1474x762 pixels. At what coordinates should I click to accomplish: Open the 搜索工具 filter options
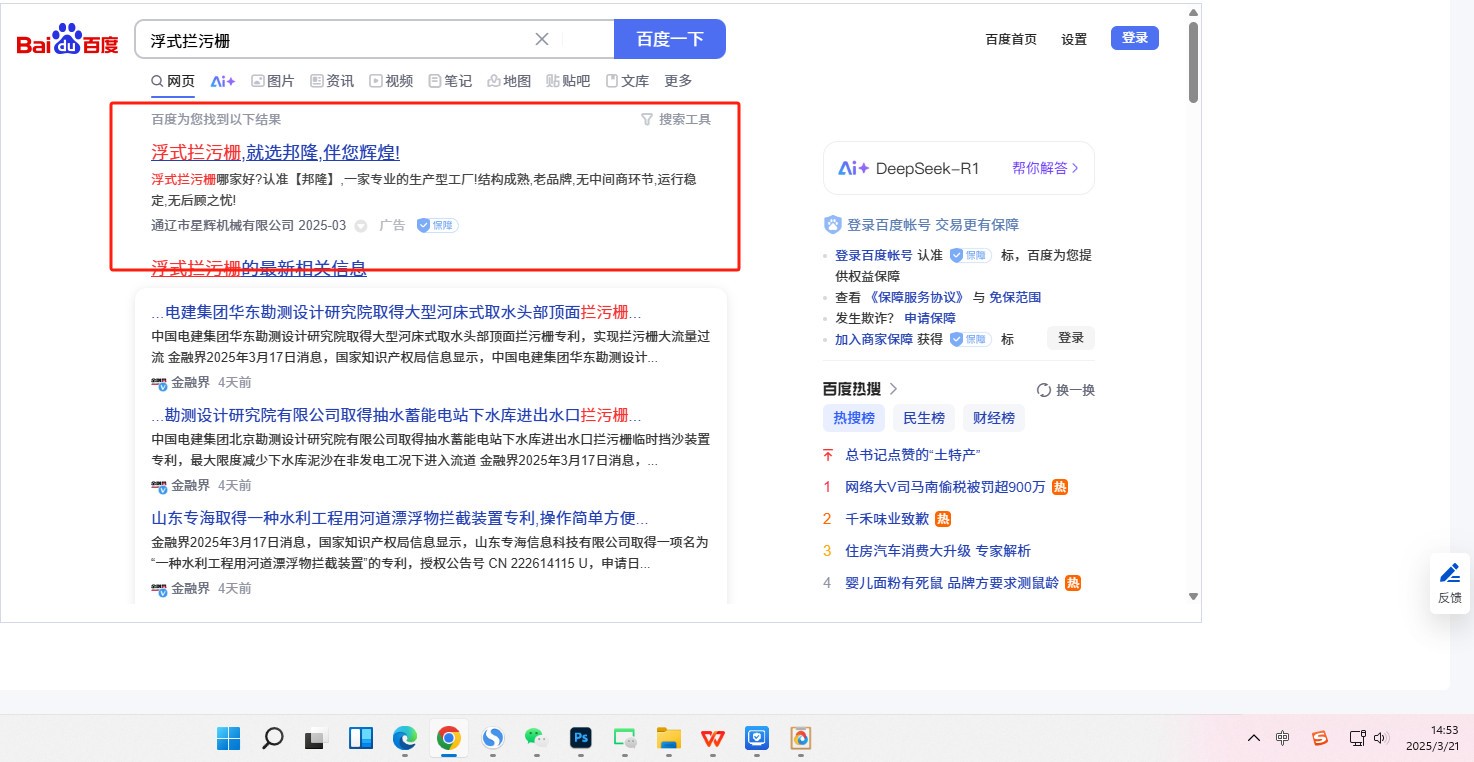pyautogui.click(x=676, y=119)
